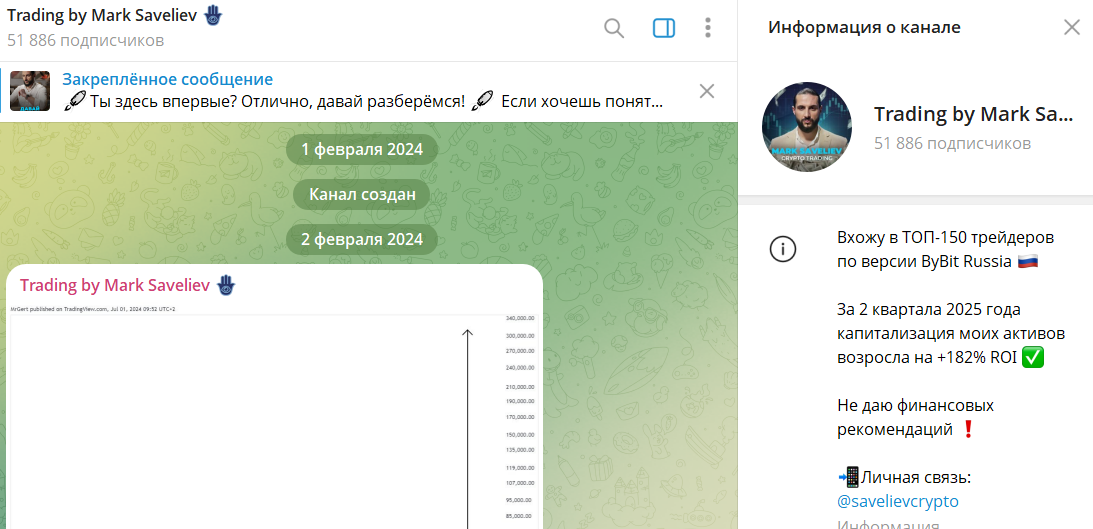Click the channel name in the info panel

tap(974, 114)
